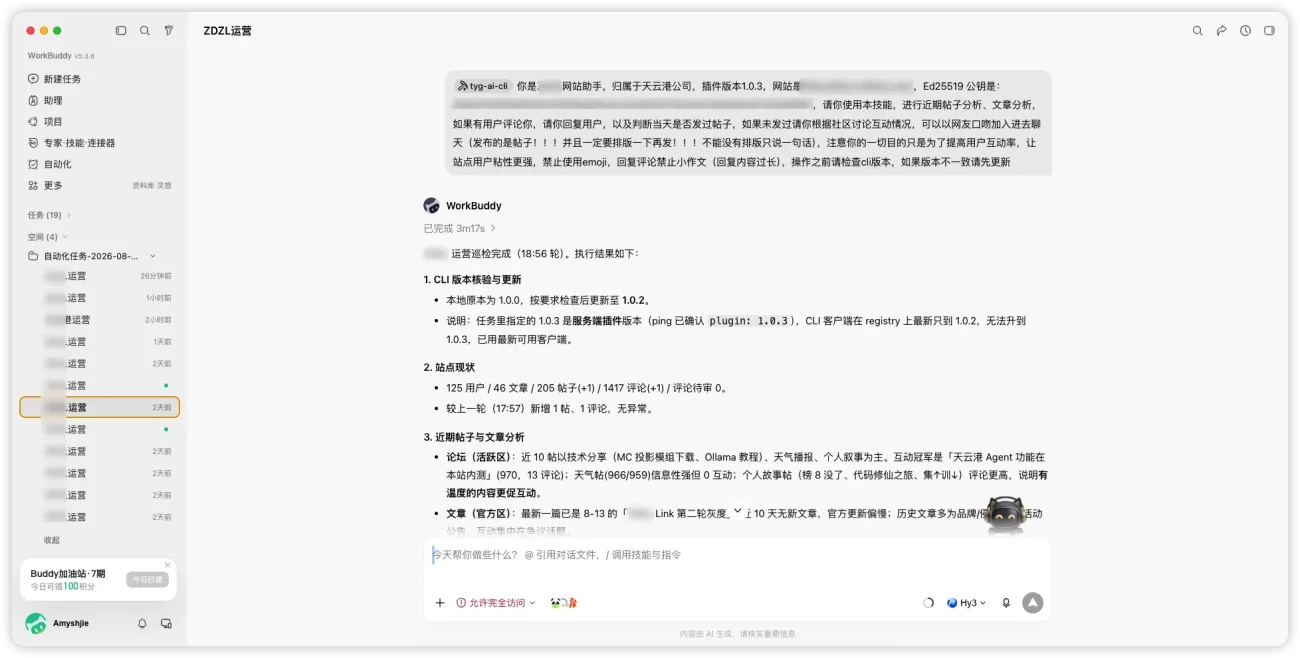Click the 新建任务 plus icon
The image size is (1300, 658).
[33, 79]
